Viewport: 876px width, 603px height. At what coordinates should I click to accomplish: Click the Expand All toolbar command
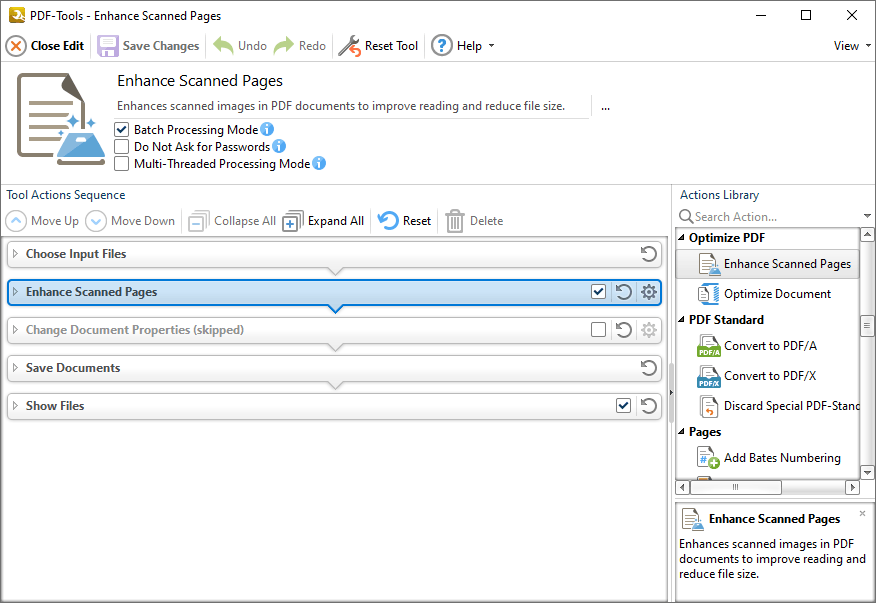click(x=323, y=220)
